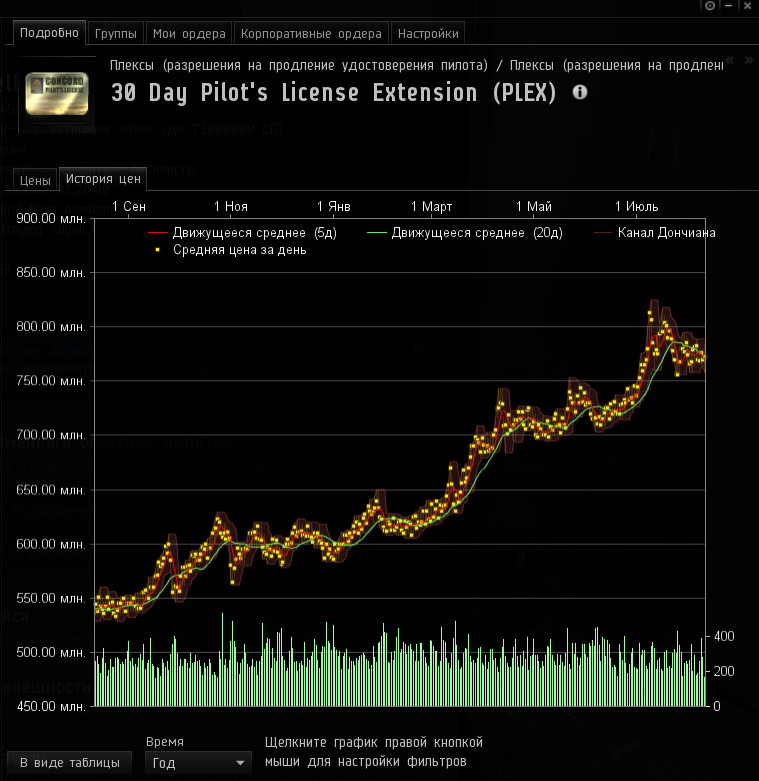Click the Время label above the dropdown
Image resolution: width=759 pixels, height=781 pixels.
coord(165,742)
